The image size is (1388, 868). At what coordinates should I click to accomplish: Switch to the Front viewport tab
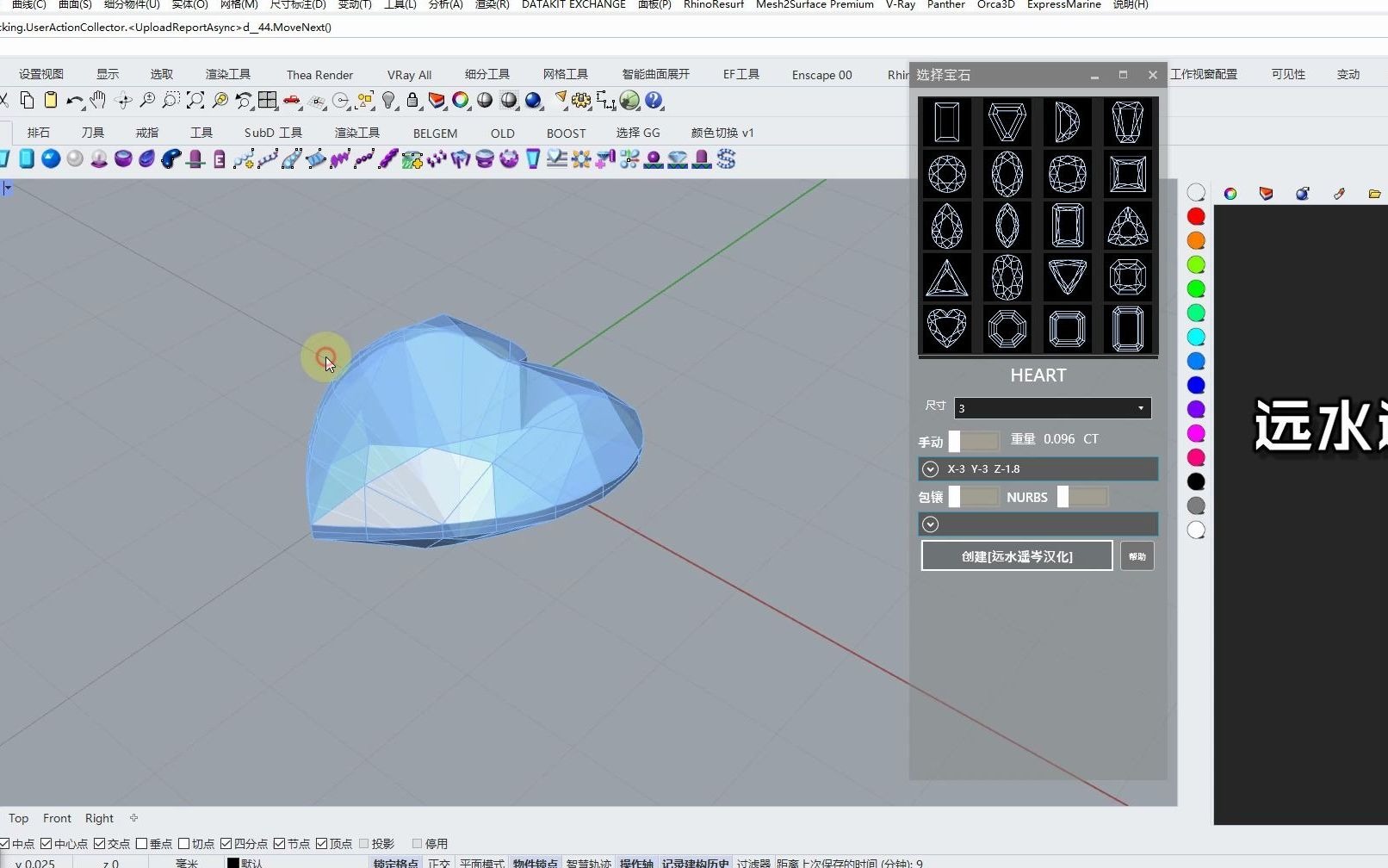pyautogui.click(x=57, y=818)
